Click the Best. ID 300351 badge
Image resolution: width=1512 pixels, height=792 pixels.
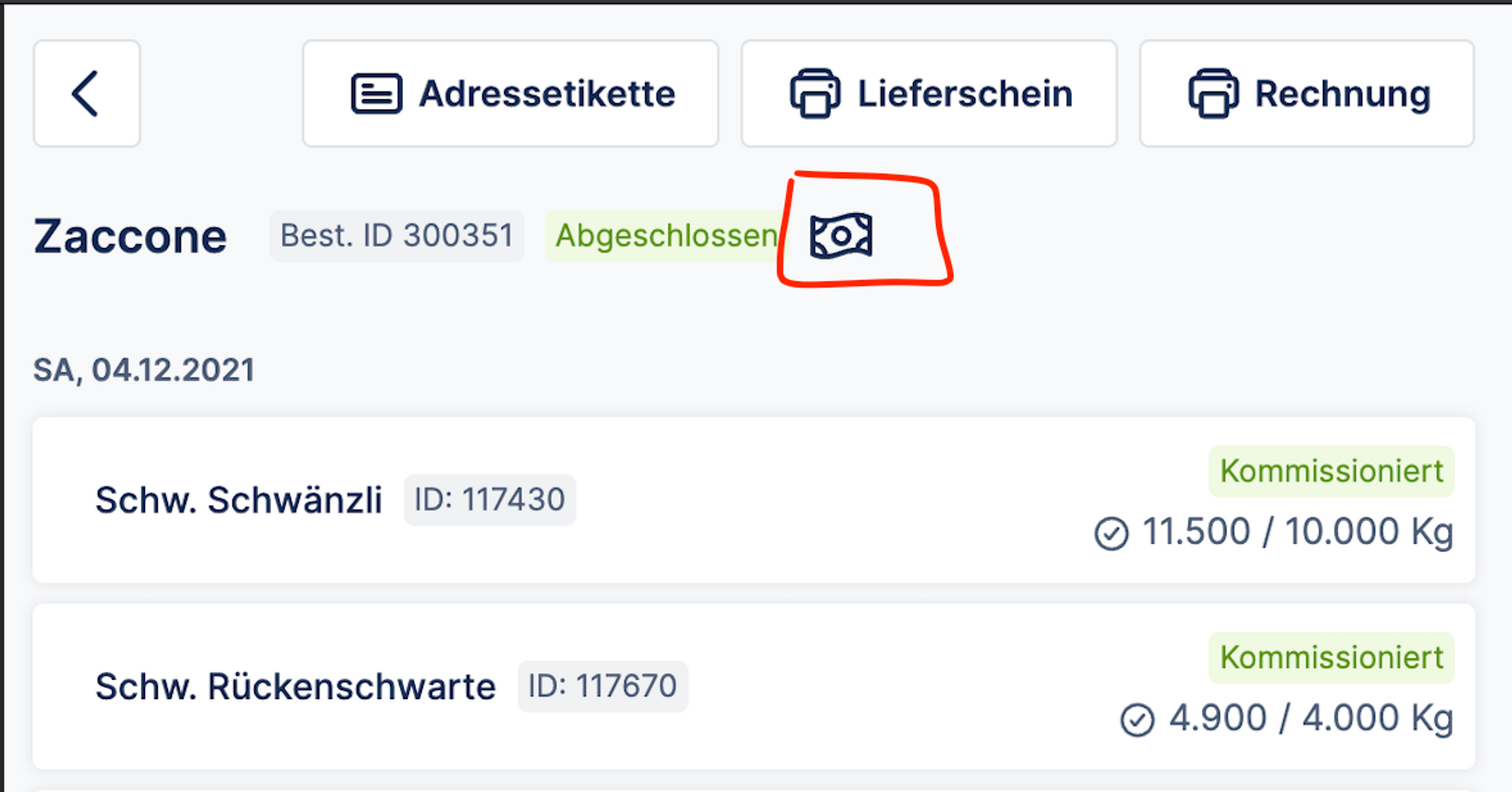click(x=397, y=236)
